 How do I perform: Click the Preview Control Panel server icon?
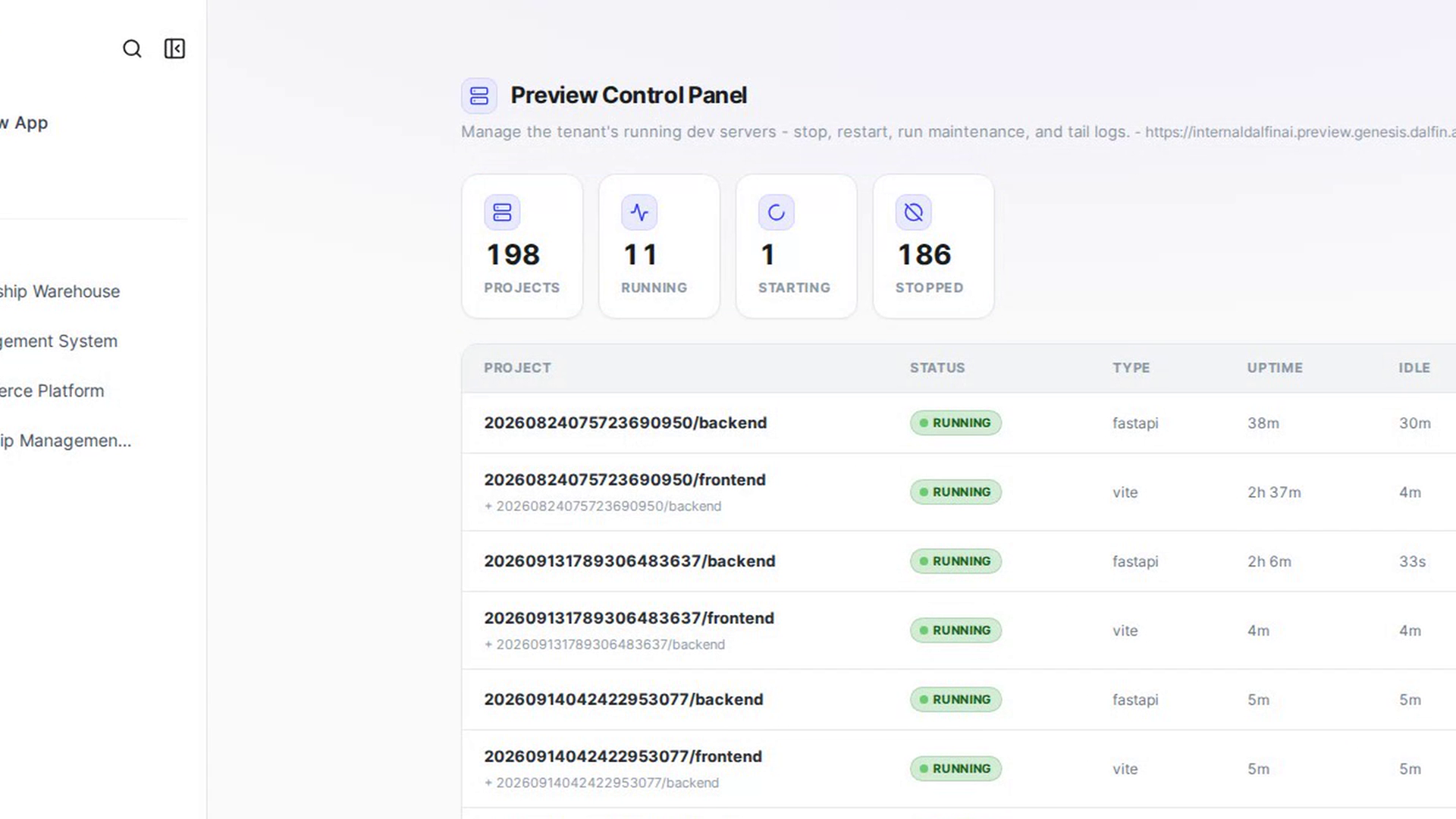[479, 96]
